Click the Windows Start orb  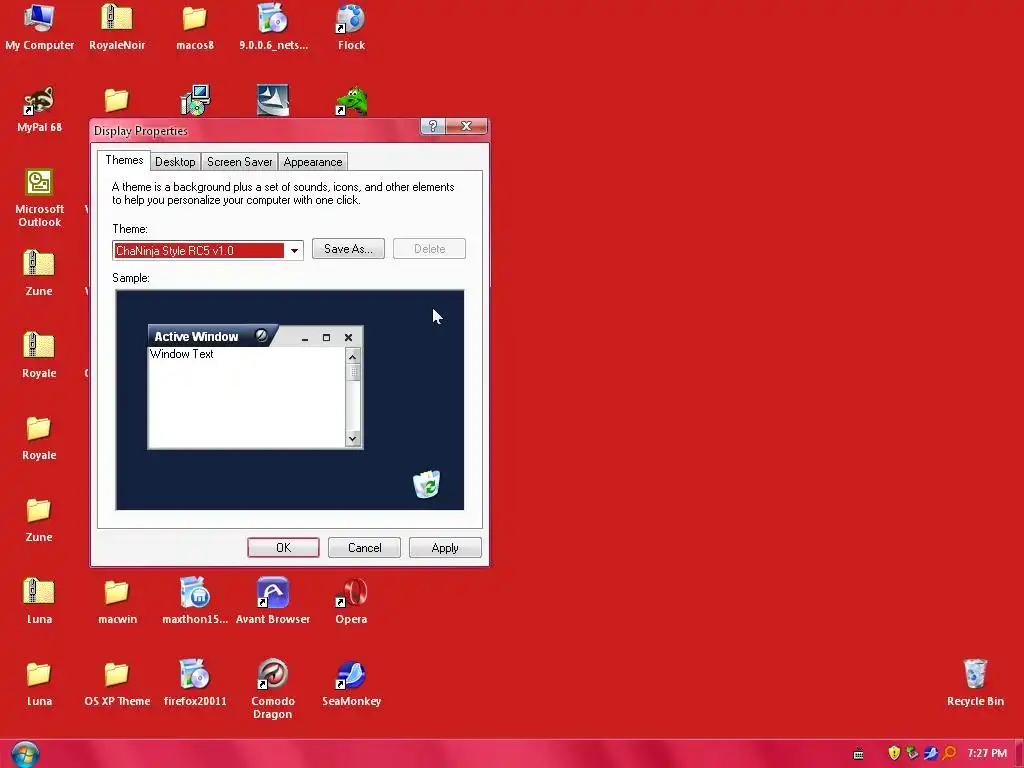click(25, 754)
